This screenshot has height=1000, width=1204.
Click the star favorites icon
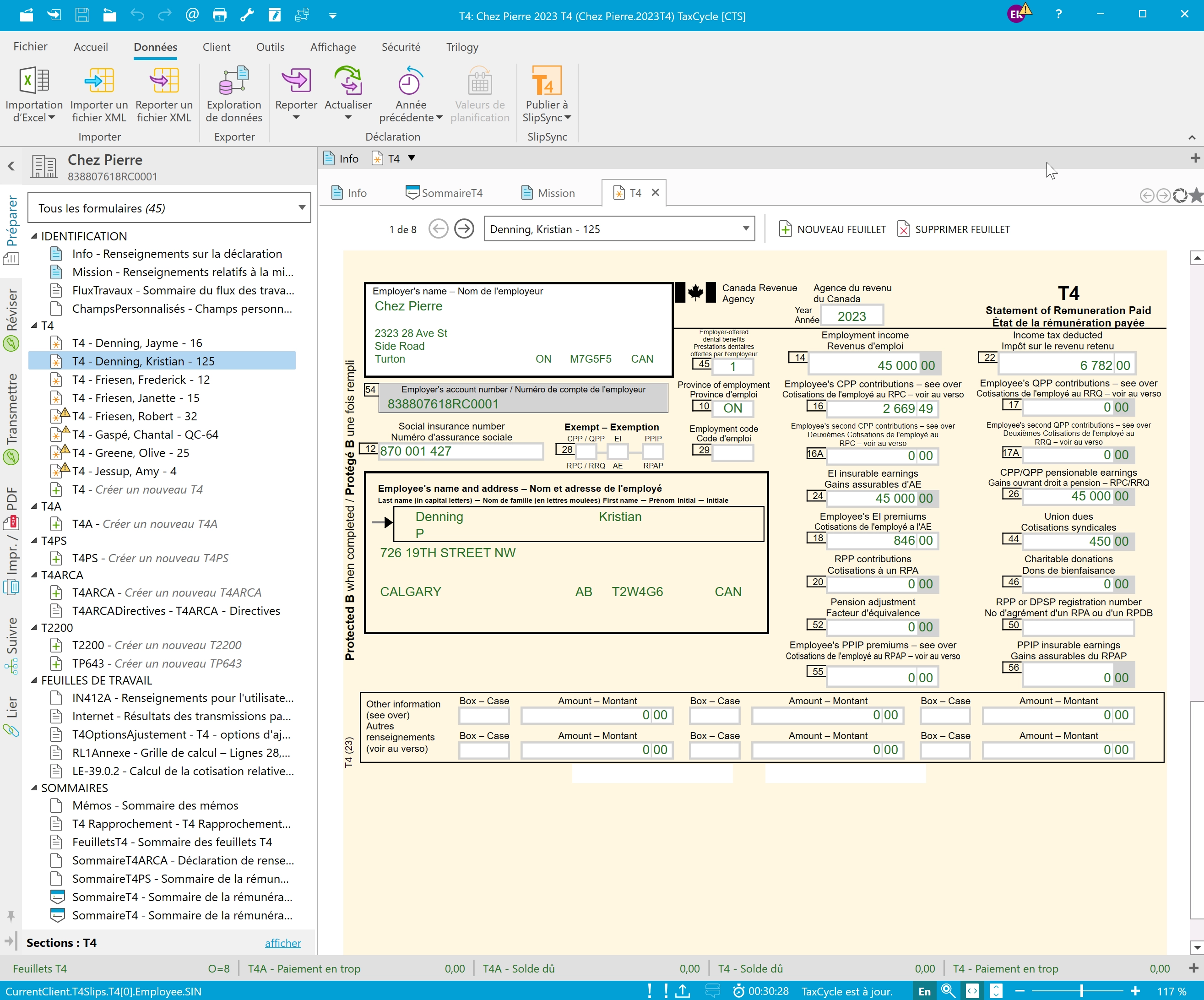click(x=1196, y=196)
